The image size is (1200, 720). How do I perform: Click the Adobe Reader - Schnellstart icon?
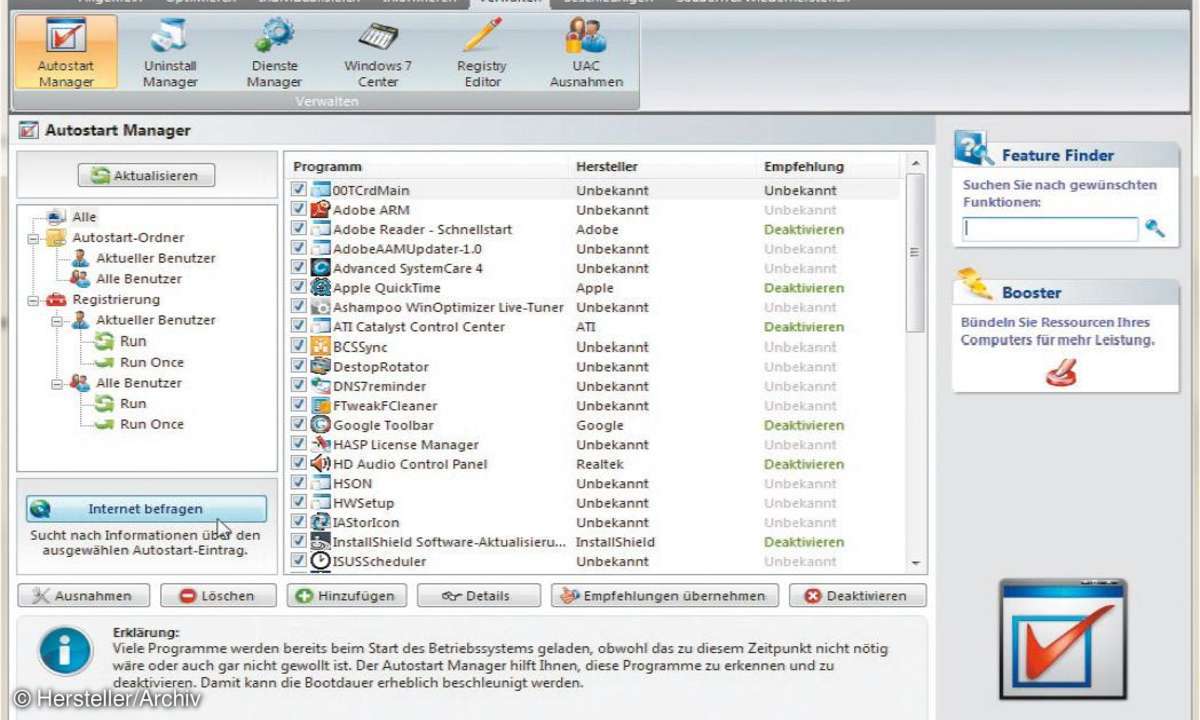pos(320,229)
